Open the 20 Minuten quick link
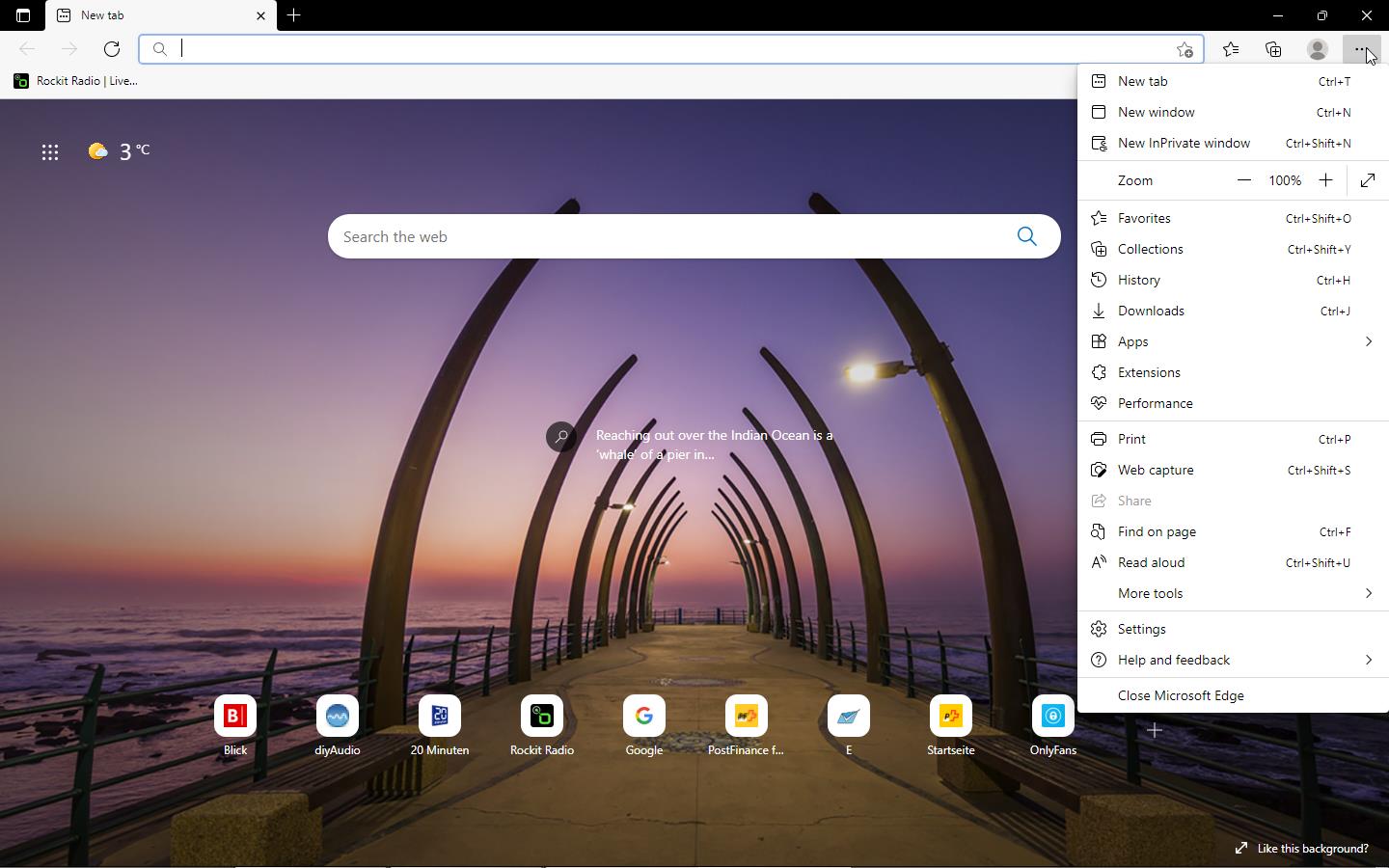1389x868 pixels. point(440,726)
